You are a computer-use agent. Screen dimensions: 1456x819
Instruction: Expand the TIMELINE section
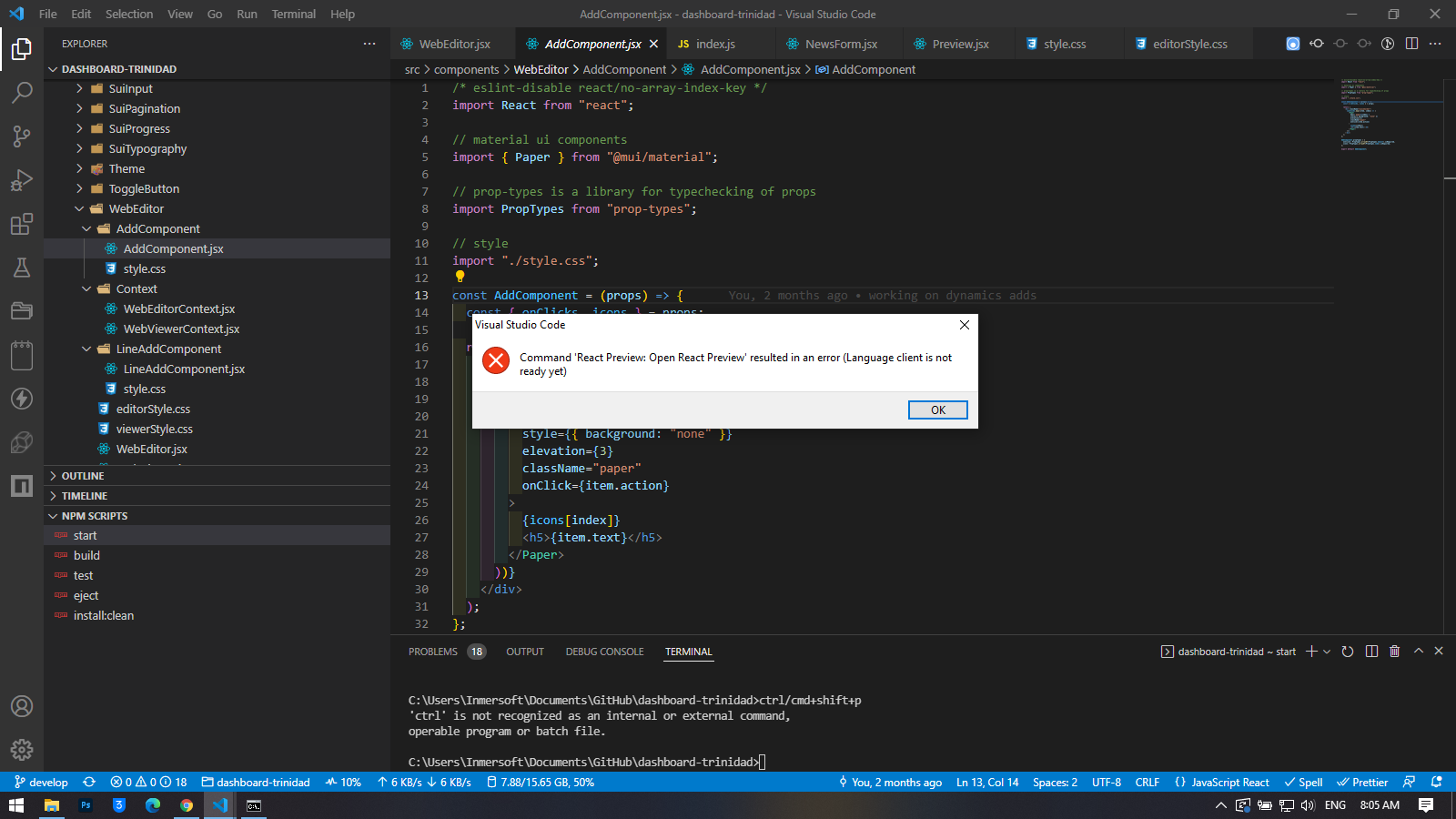[x=217, y=496]
